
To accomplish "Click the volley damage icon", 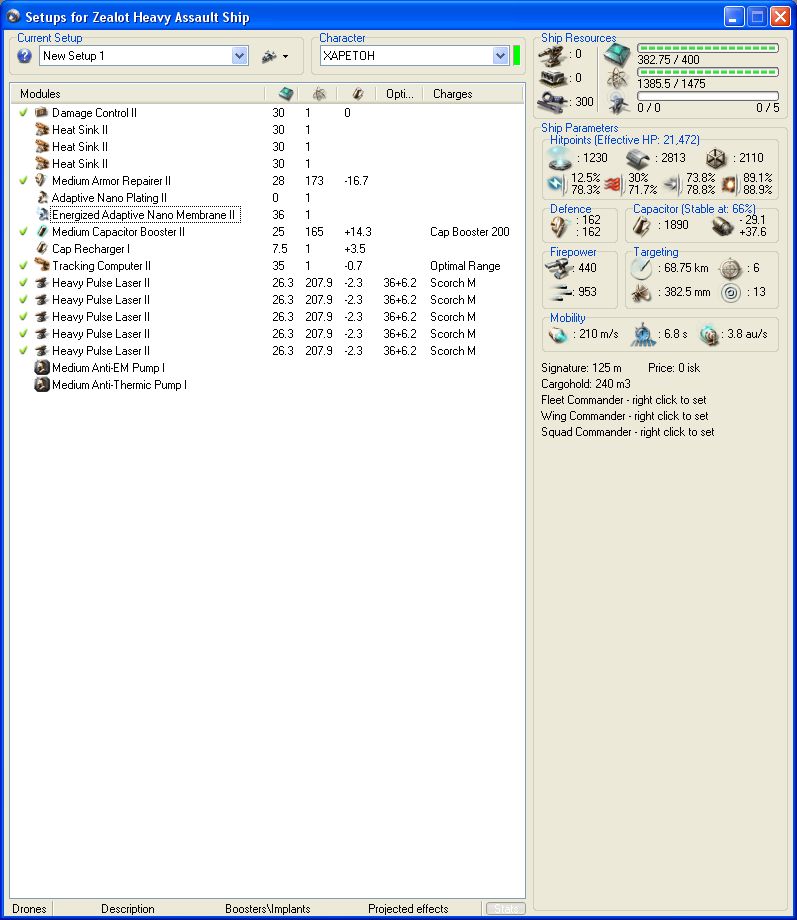I will pyautogui.click(x=561, y=292).
